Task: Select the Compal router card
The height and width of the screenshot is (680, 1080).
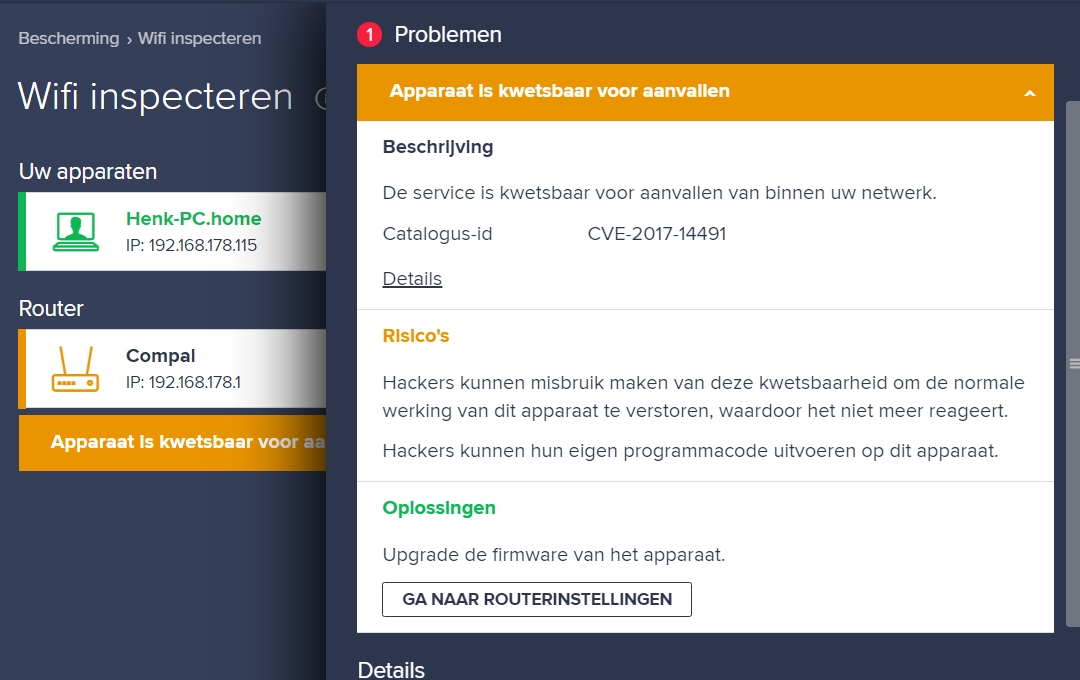Action: click(x=172, y=369)
